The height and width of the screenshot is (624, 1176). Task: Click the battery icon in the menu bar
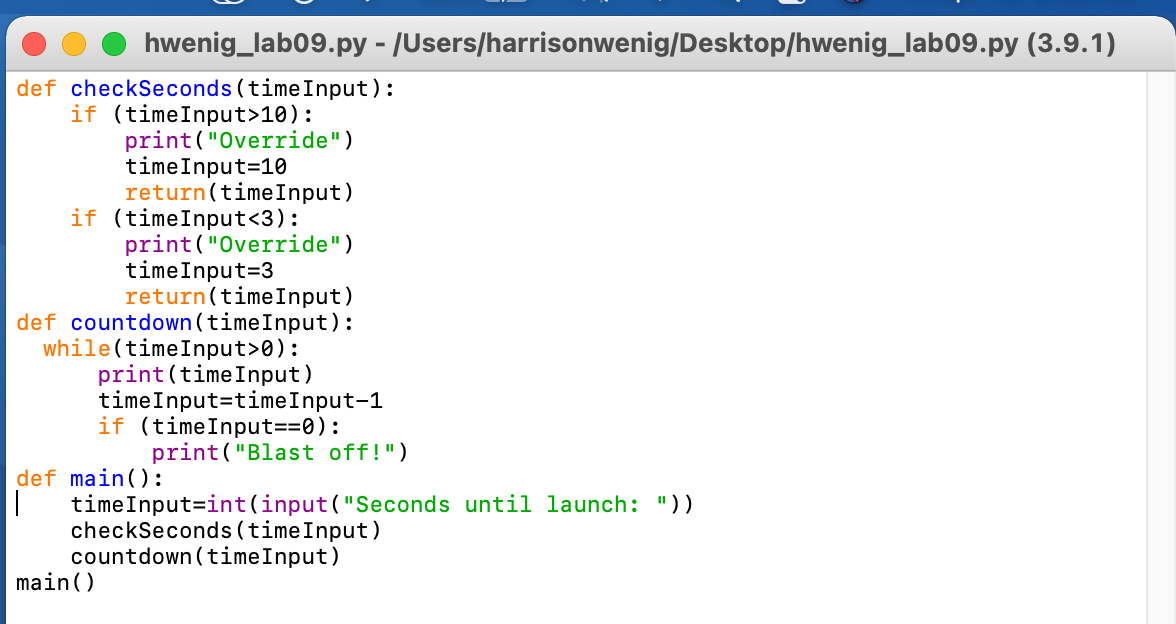pos(791,4)
